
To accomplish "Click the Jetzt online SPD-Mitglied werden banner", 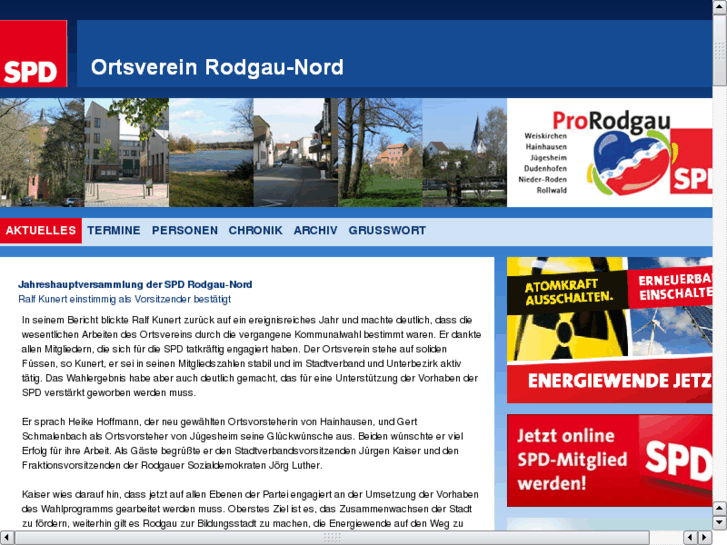I will coord(610,461).
